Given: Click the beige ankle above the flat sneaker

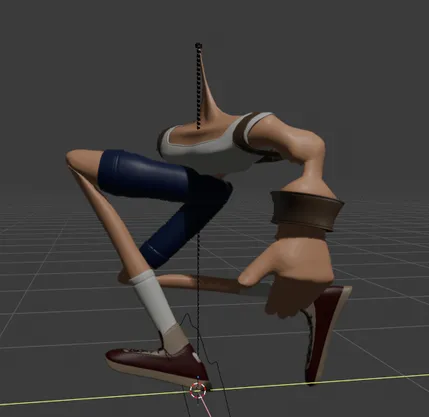Looking at the screenshot, I should pos(174,339).
